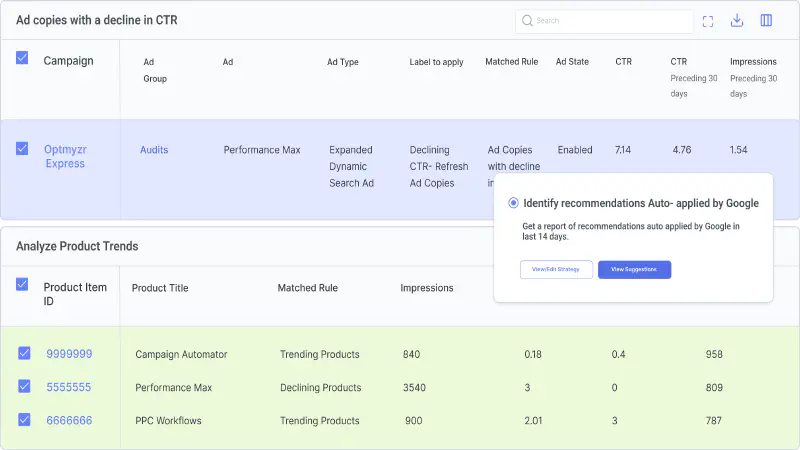Image resolution: width=800 pixels, height=450 pixels.
Task: Click the Matched Rule header in Product Trends
Action: coord(307,288)
